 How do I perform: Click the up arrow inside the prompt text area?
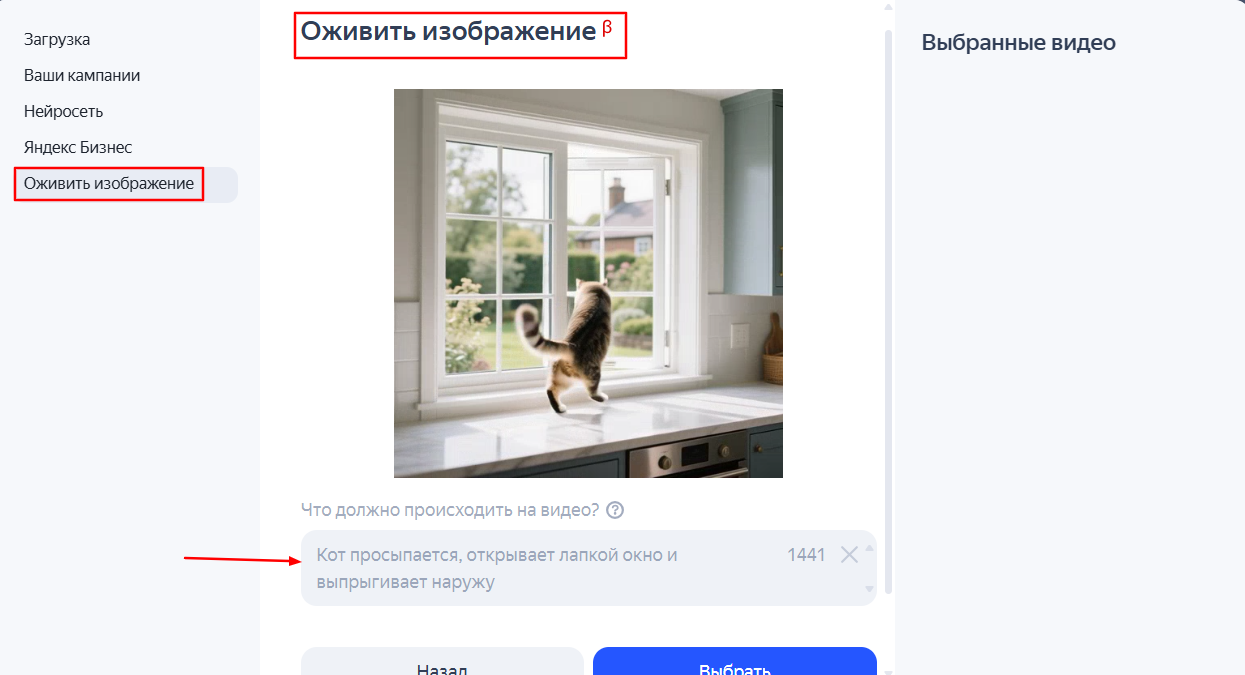869,547
